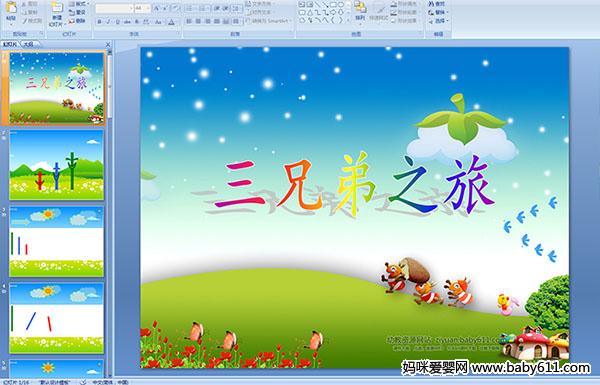This screenshot has height=385, width=600.
Task: Toggle Bold text formatting
Action: click(x=99, y=22)
